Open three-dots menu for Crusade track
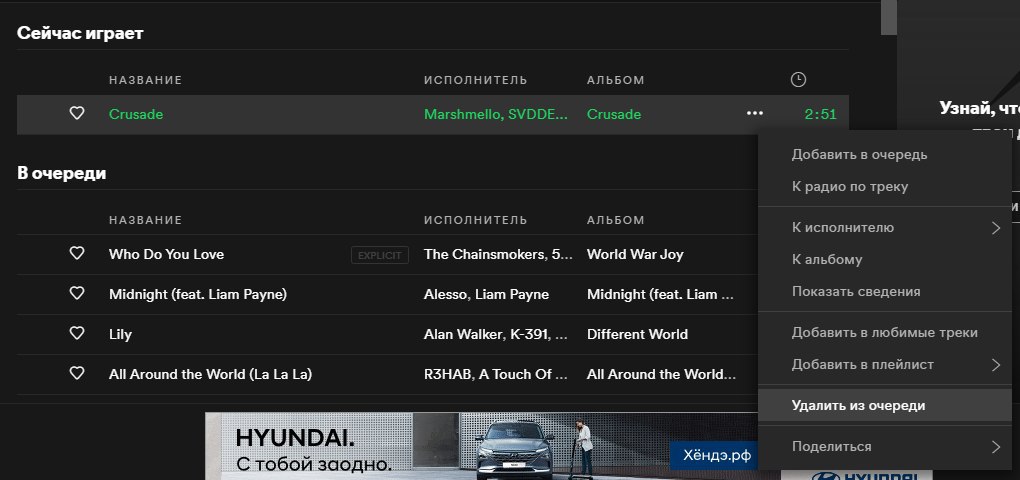This screenshot has width=1020, height=480. coord(755,114)
